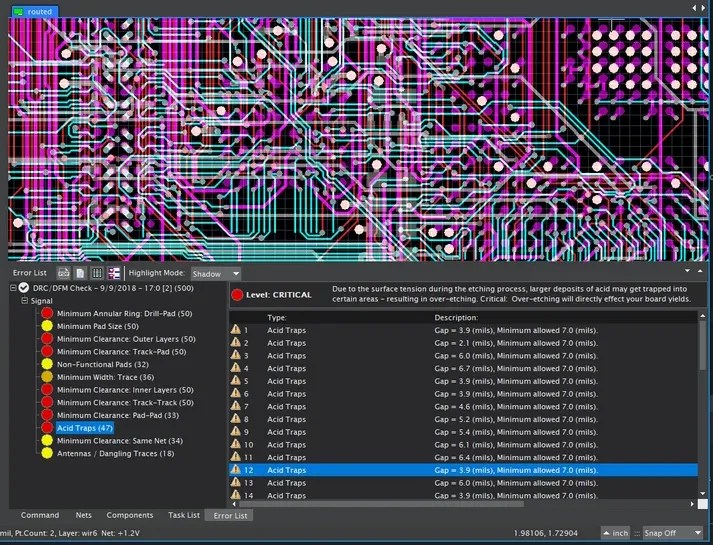Click the Type column header

pos(277,317)
